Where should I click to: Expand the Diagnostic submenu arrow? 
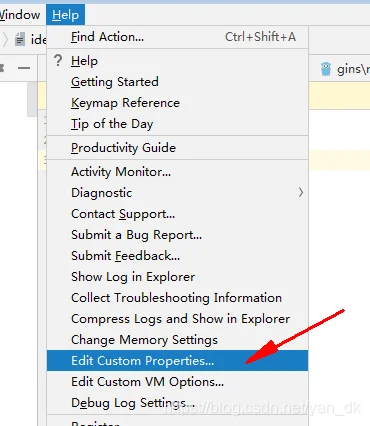click(x=301, y=192)
